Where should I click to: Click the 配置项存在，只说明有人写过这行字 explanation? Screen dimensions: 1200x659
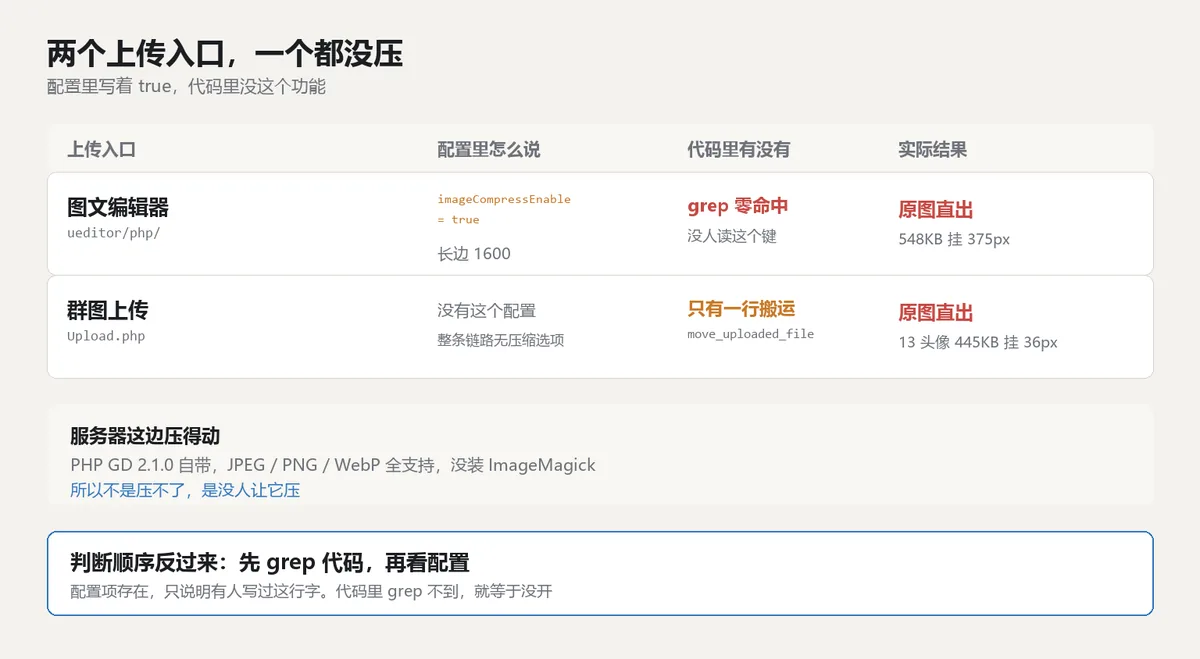click(311, 591)
